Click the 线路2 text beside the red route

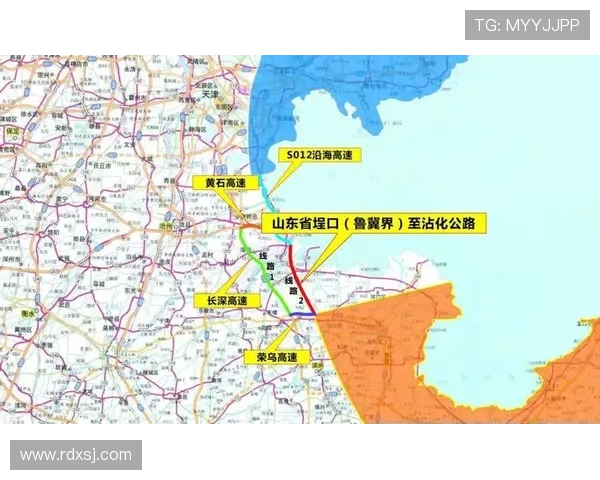295,290
